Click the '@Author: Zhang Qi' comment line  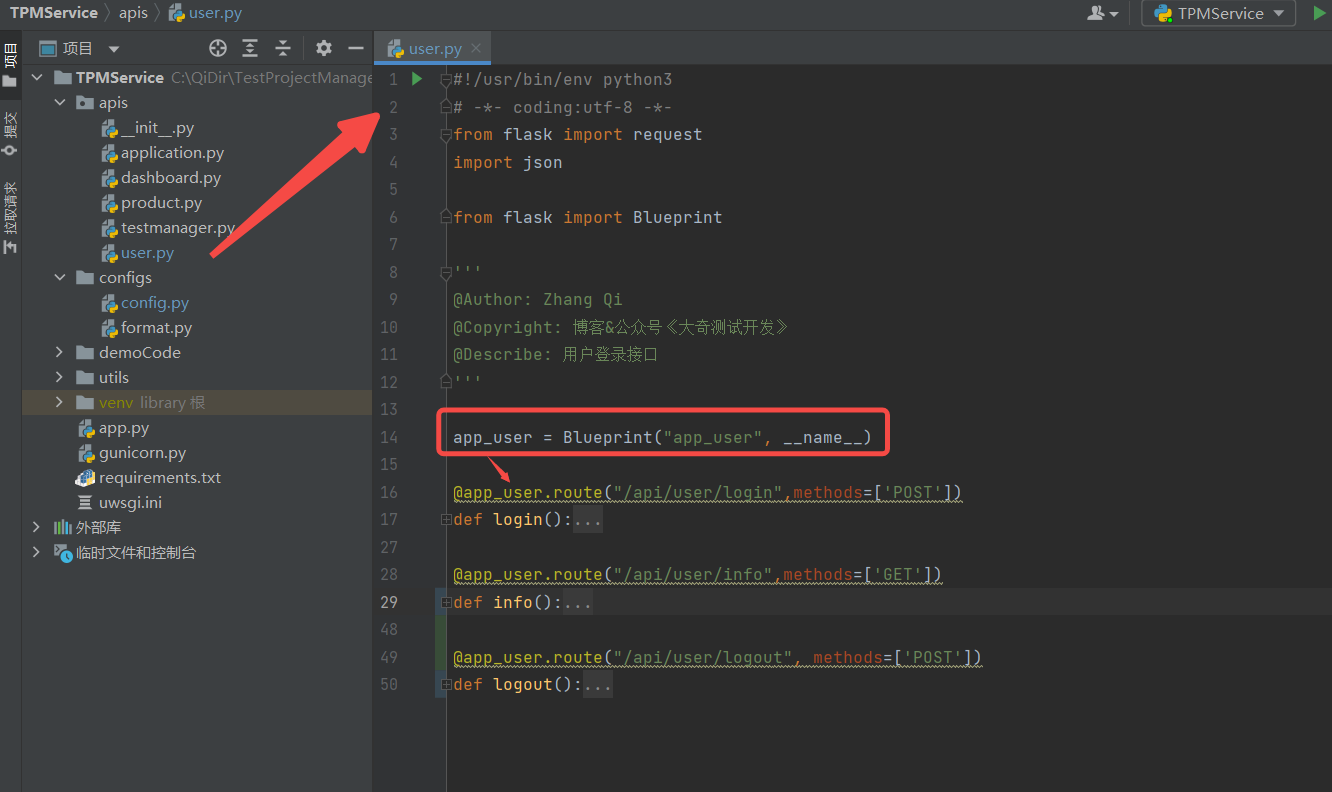(537, 299)
